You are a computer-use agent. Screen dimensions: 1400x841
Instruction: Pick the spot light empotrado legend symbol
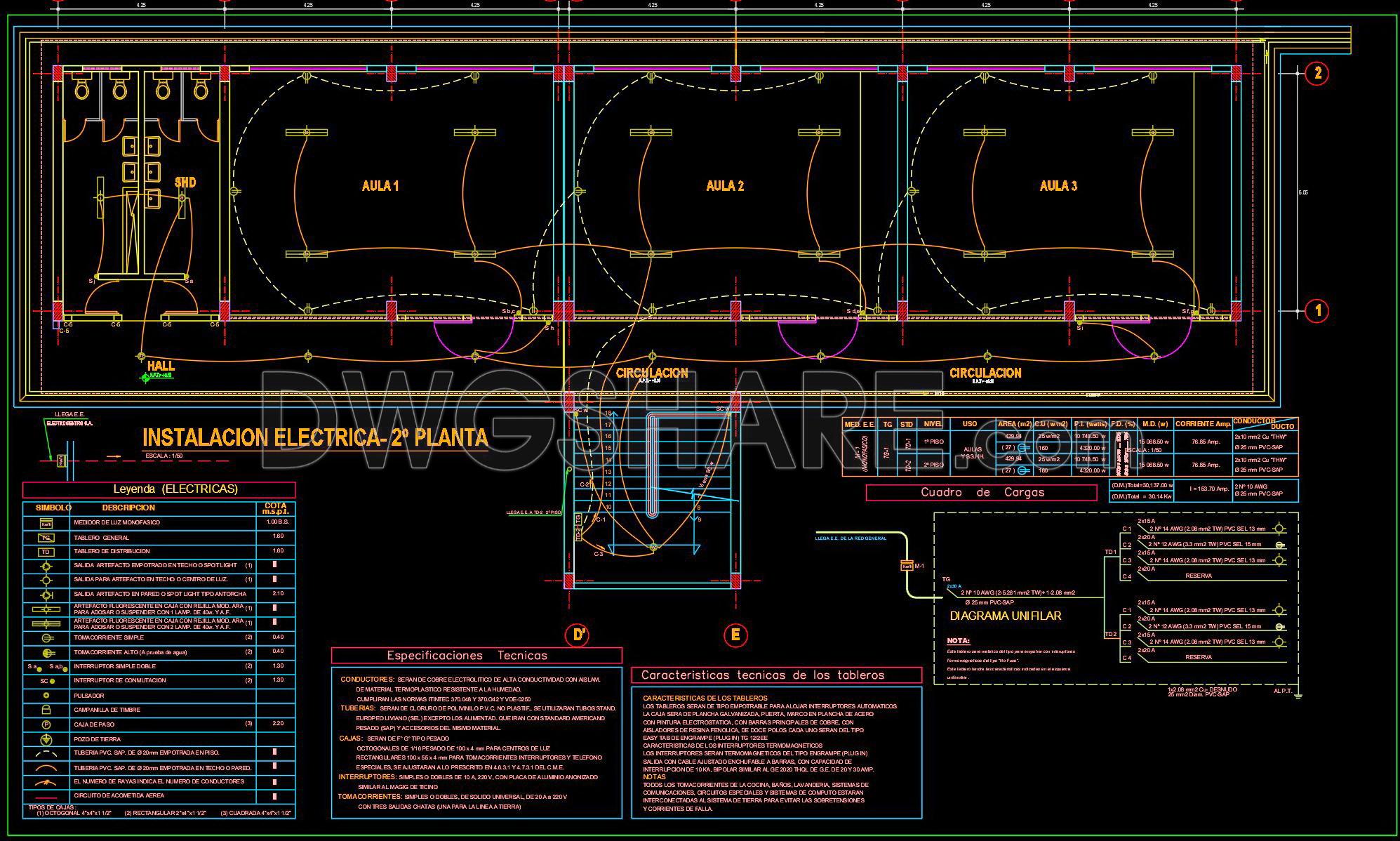[46, 567]
